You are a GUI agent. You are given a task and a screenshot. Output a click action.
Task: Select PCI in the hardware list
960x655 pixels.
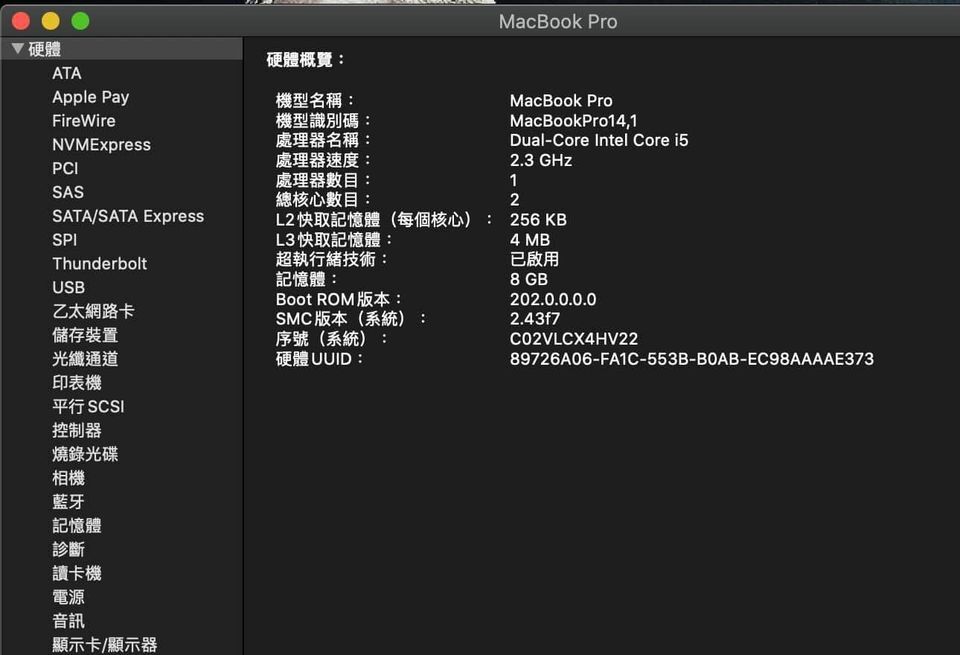[x=66, y=168]
